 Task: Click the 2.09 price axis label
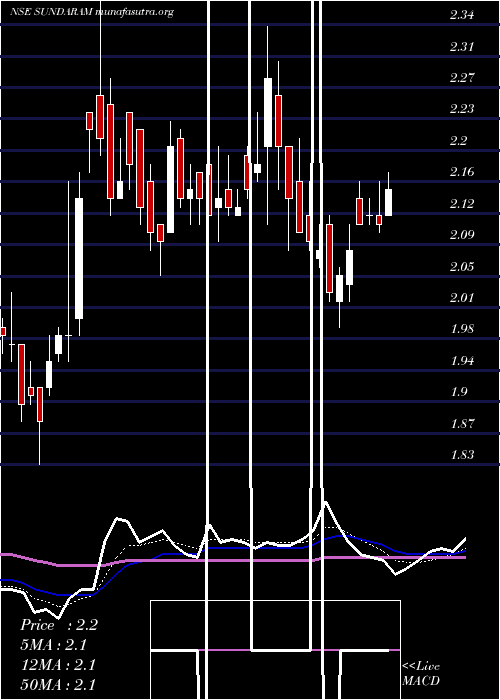pyautogui.click(x=462, y=235)
